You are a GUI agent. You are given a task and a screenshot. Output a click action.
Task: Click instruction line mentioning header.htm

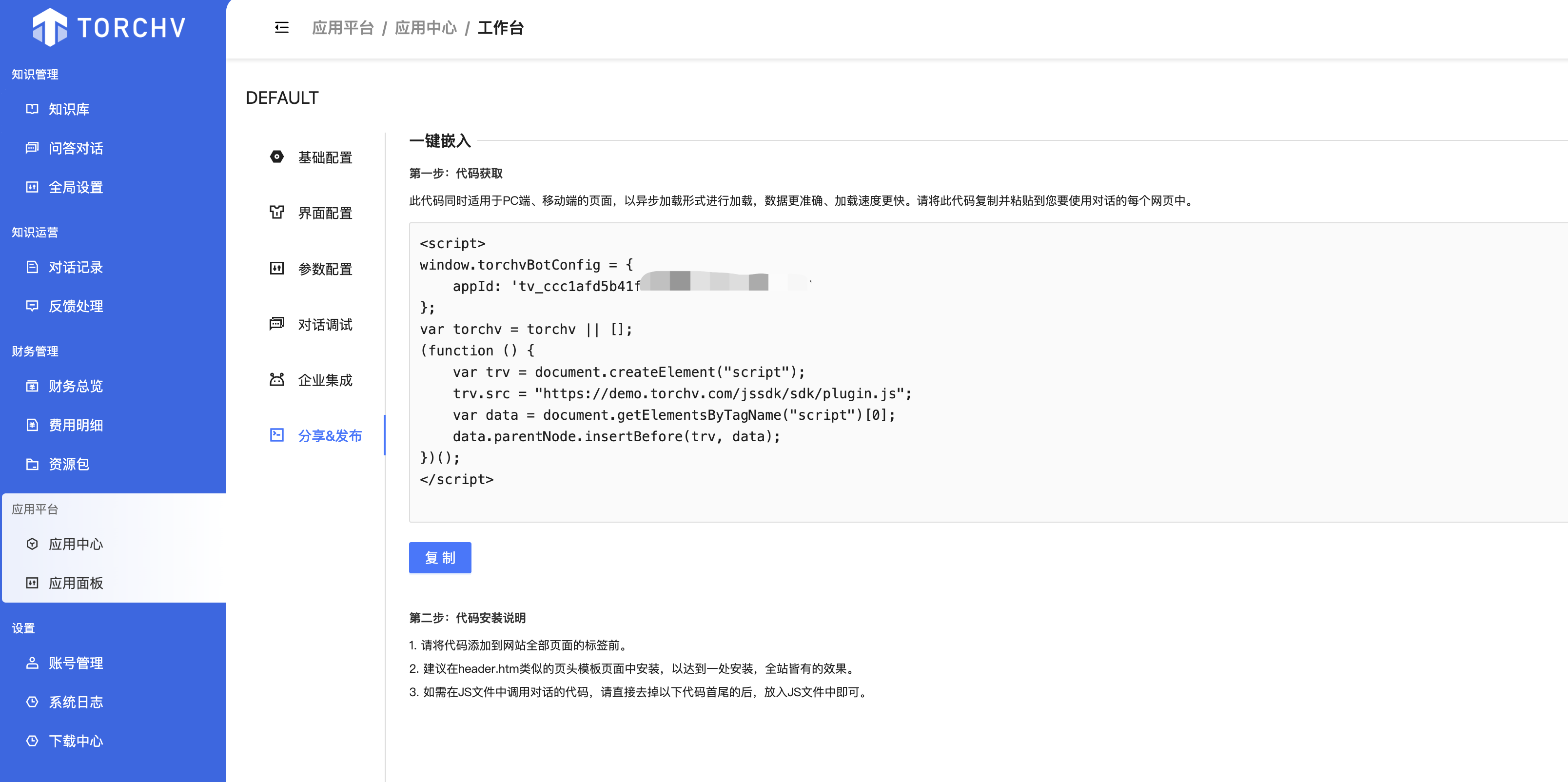633,668
